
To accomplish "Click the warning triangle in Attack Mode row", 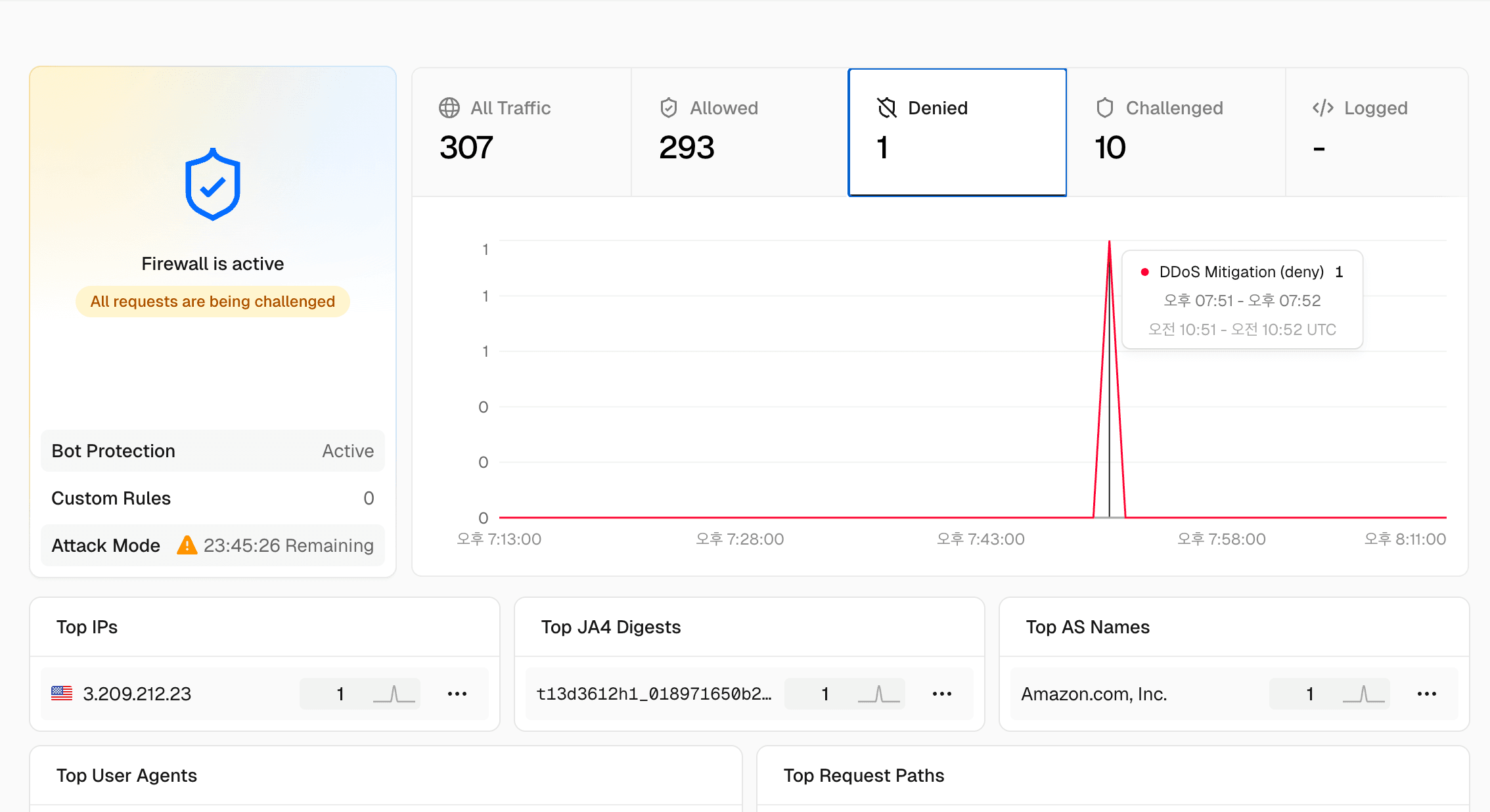I will coord(187,545).
